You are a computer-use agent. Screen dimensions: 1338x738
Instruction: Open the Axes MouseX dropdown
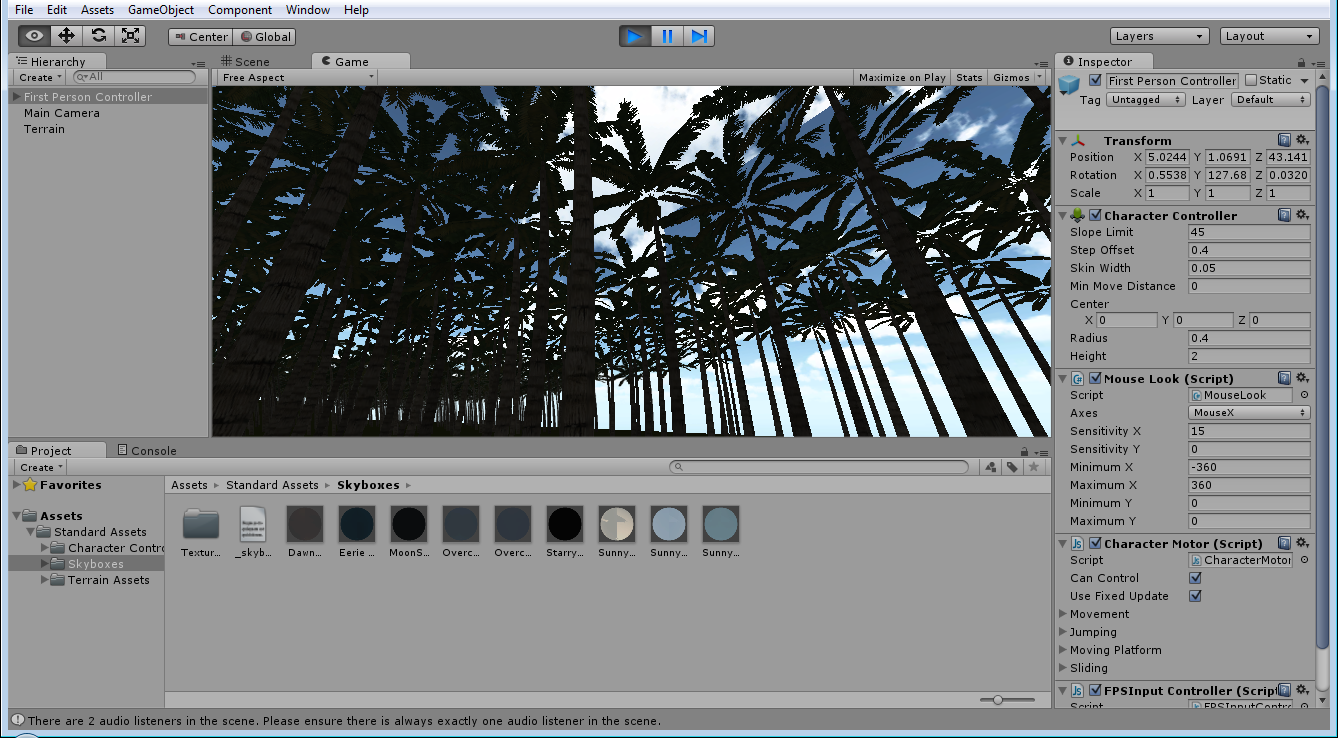coord(1249,413)
